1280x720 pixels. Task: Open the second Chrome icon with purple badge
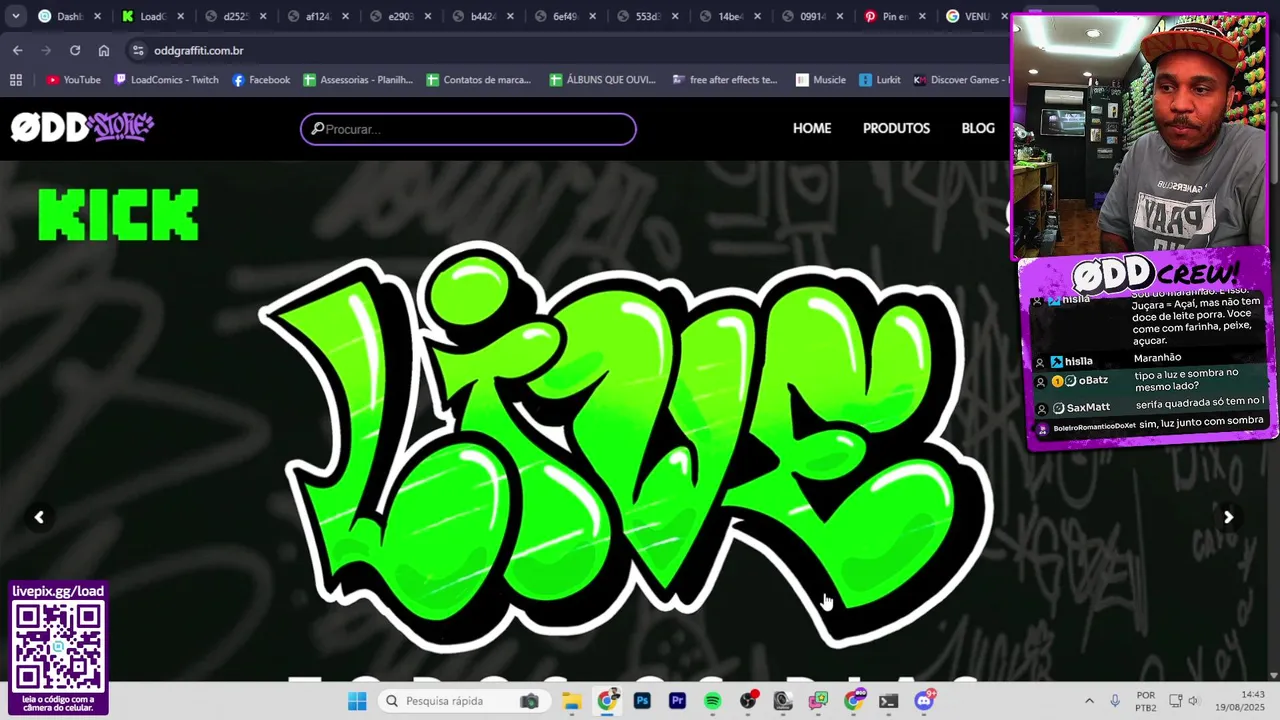point(853,701)
